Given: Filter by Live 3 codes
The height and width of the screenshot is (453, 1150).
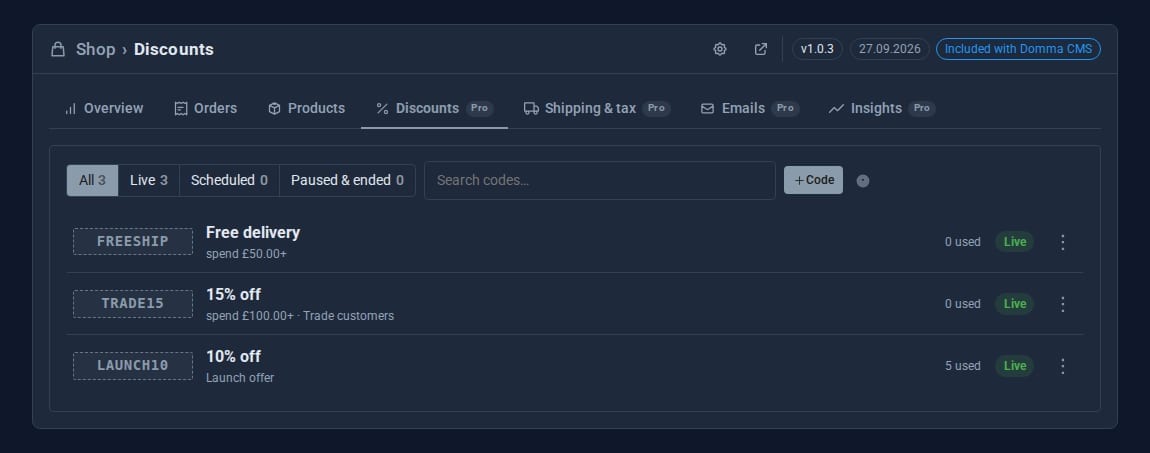Looking at the screenshot, I should point(149,180).
